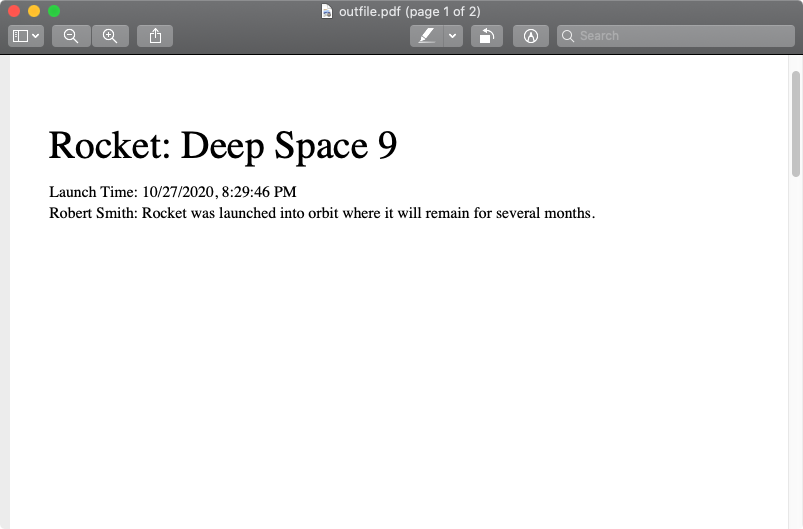This screenshot has height=529, width=803.
Task: Open the sidebar view menu button
Action: pos(26,36)
